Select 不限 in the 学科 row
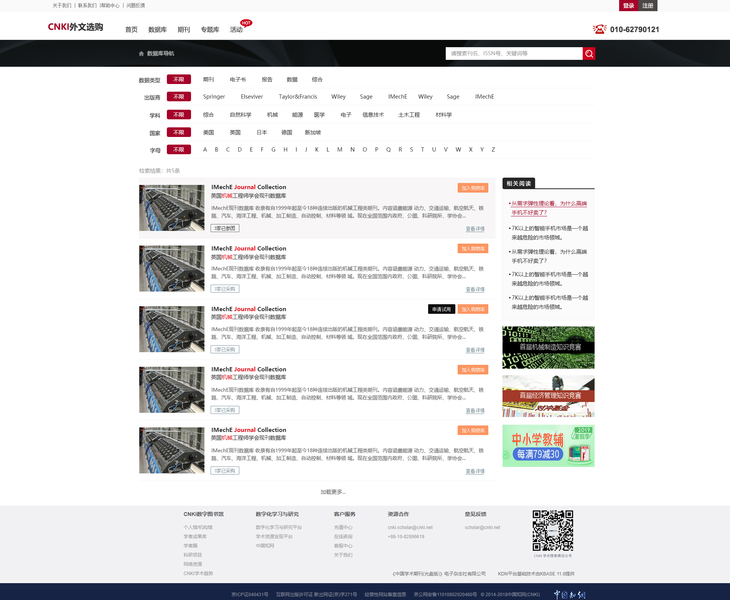This screenshot has width=730, height=600. (x=179, y=115)
